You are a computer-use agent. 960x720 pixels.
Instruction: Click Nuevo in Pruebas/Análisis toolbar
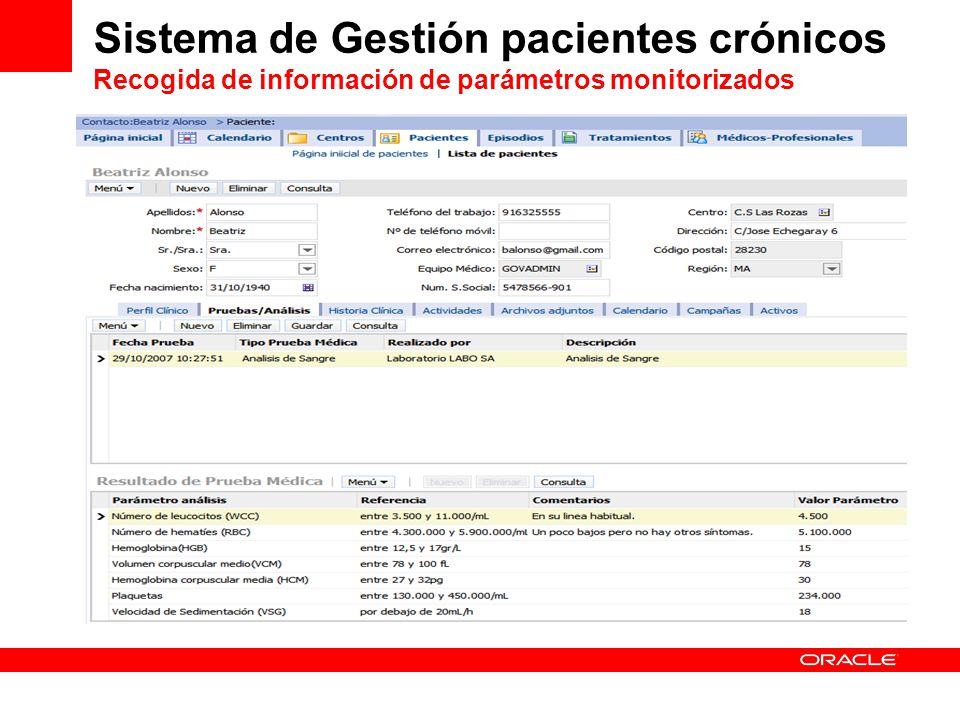pos(197,326)
